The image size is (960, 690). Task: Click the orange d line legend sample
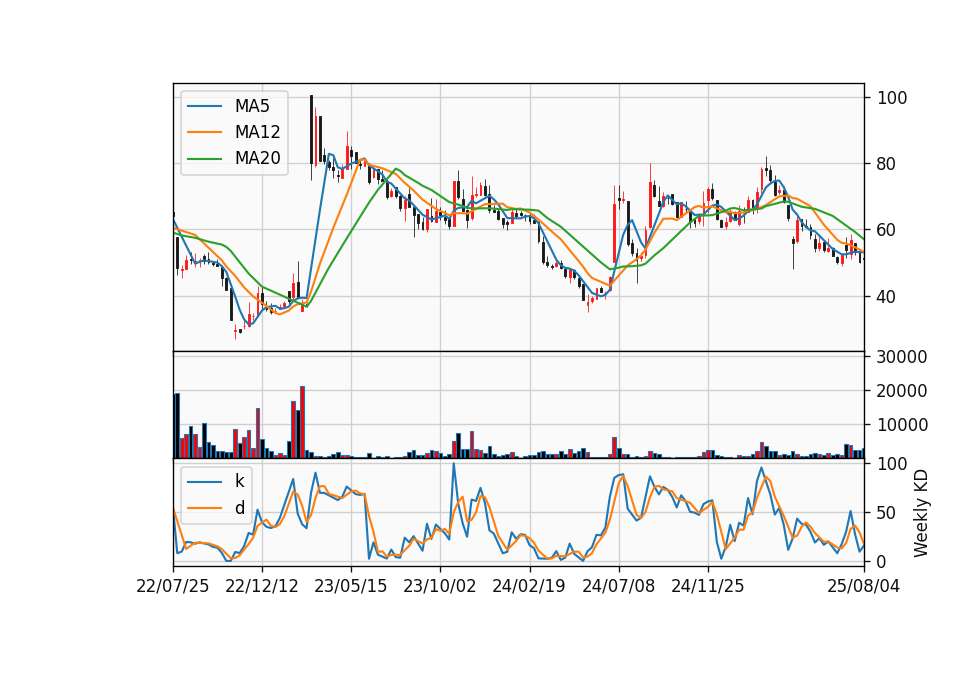click(x=204, y=508)
